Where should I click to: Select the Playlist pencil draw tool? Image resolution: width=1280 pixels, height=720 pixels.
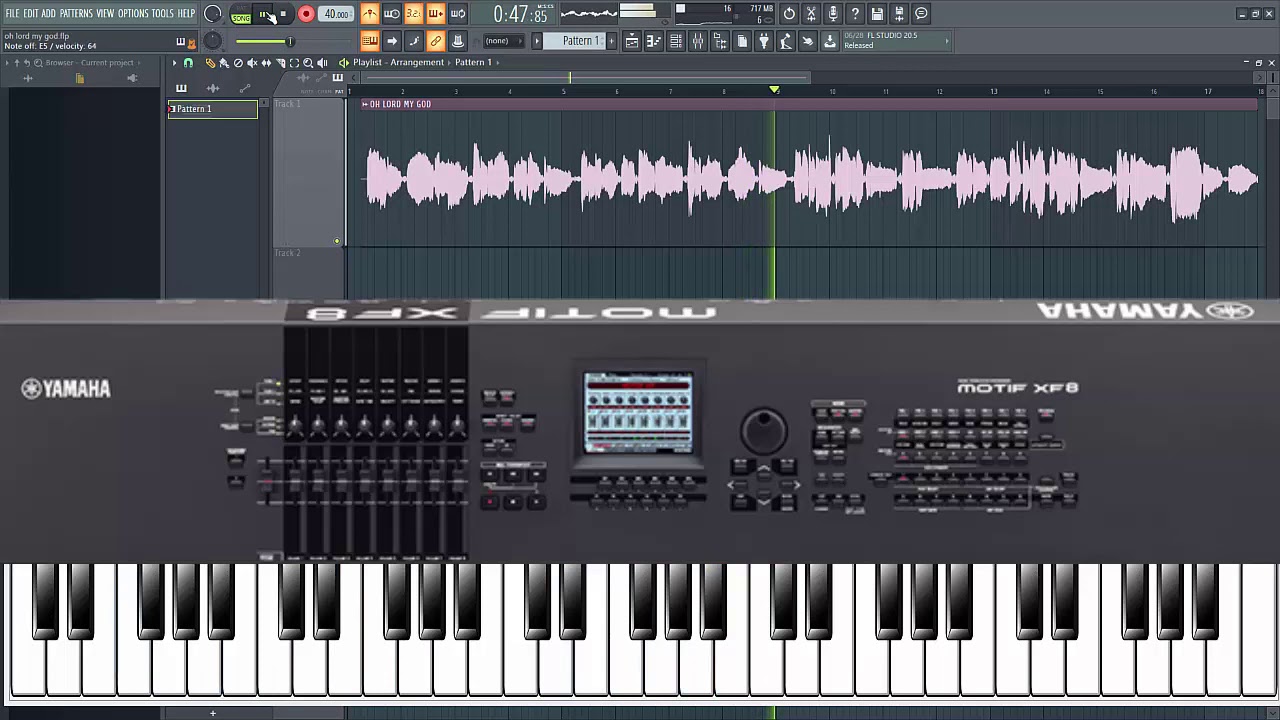tap(210, 63)
